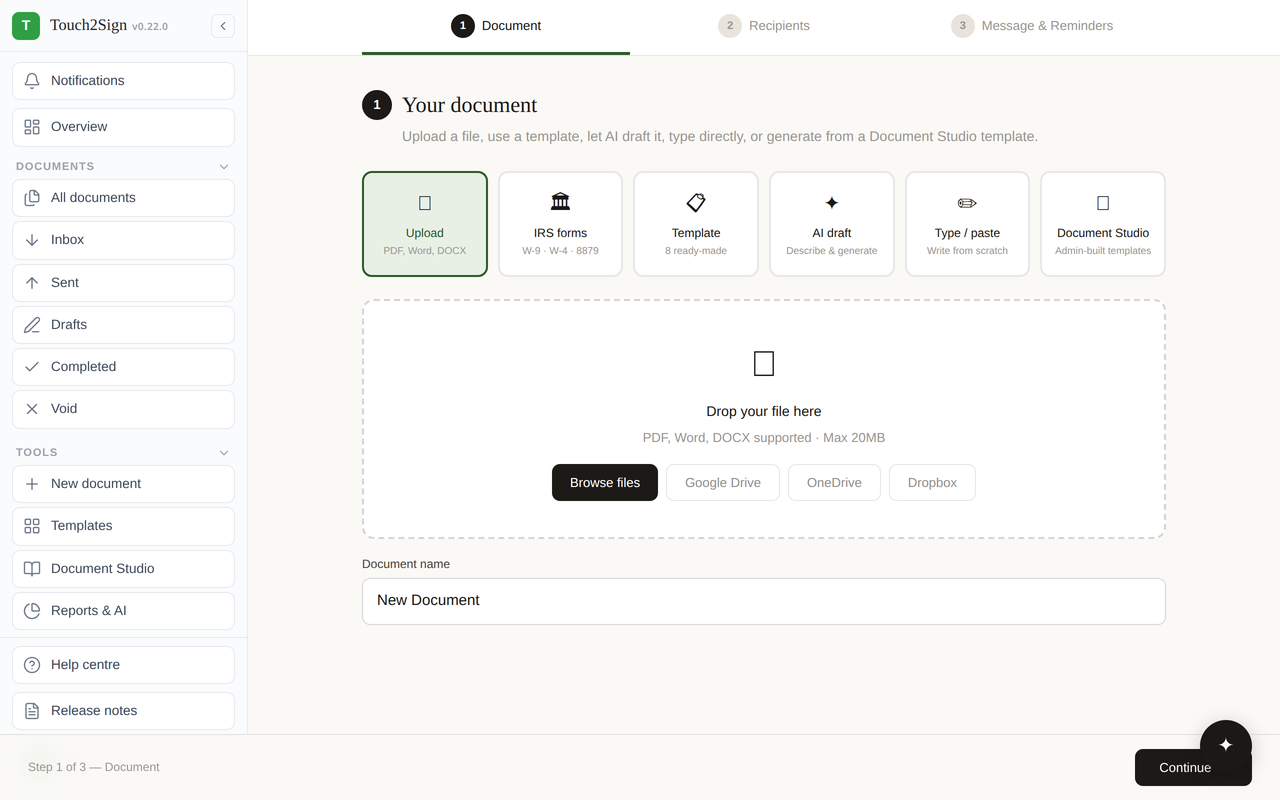Collapse the sidebar with the chevron button

coord(223,26)
